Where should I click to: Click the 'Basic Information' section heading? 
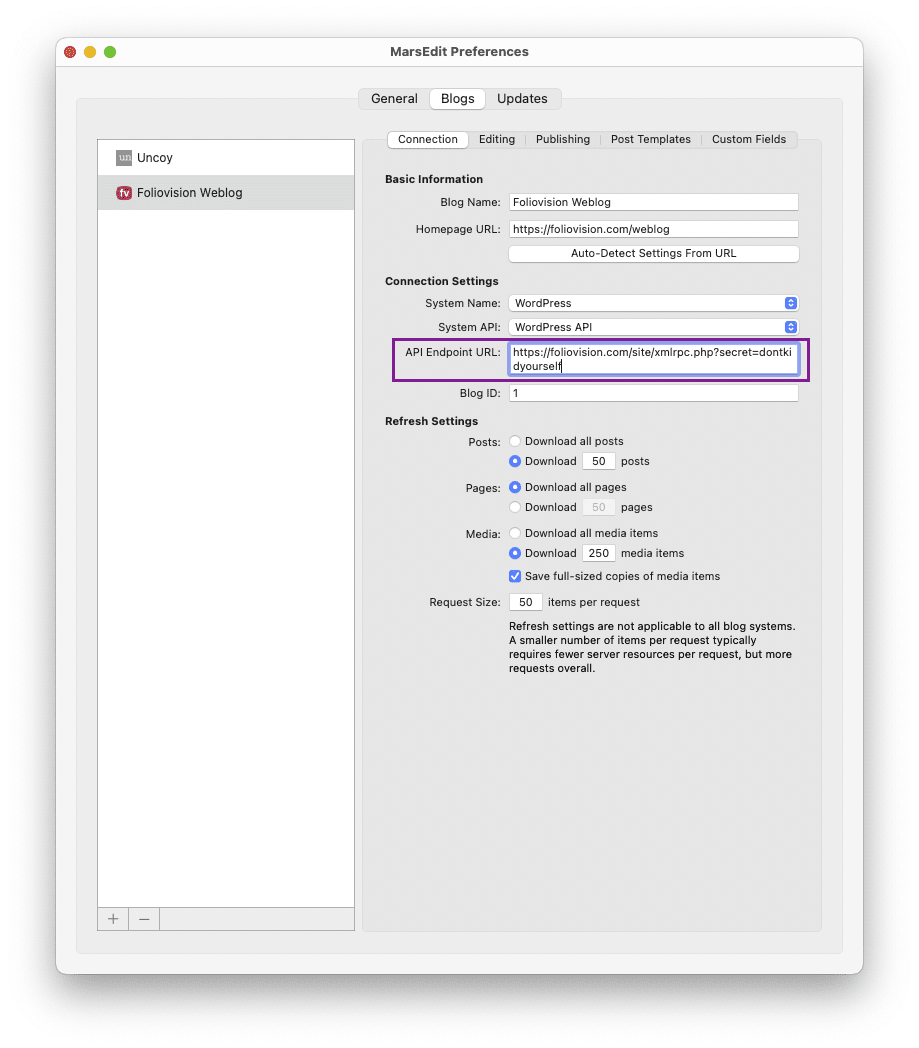434,179
